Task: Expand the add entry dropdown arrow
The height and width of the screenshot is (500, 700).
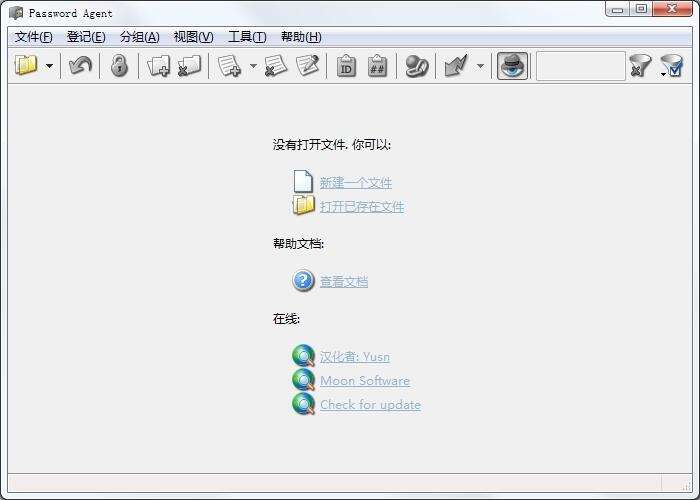Action: point(253,66)
